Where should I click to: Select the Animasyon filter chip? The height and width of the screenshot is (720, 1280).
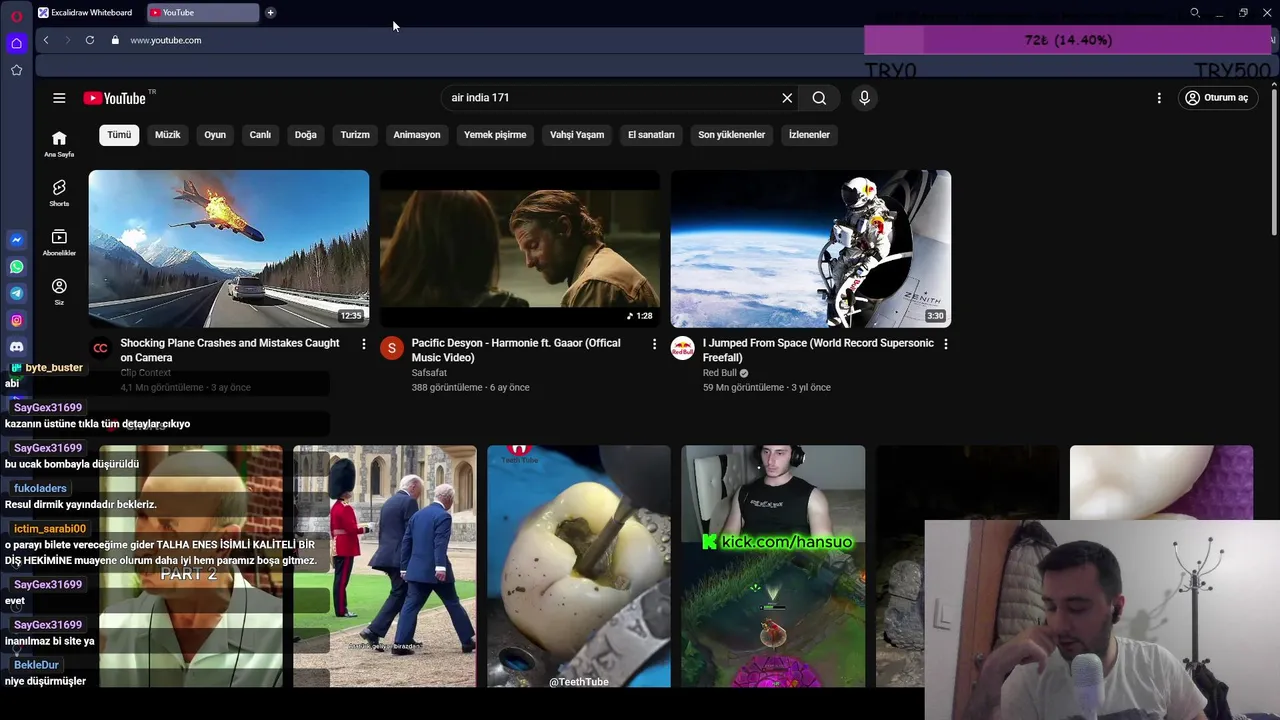pyautogui.click(x=417, y=135)
